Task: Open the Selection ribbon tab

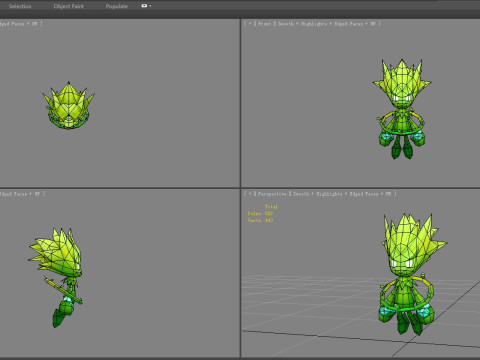Action: [x=20, y=6]
